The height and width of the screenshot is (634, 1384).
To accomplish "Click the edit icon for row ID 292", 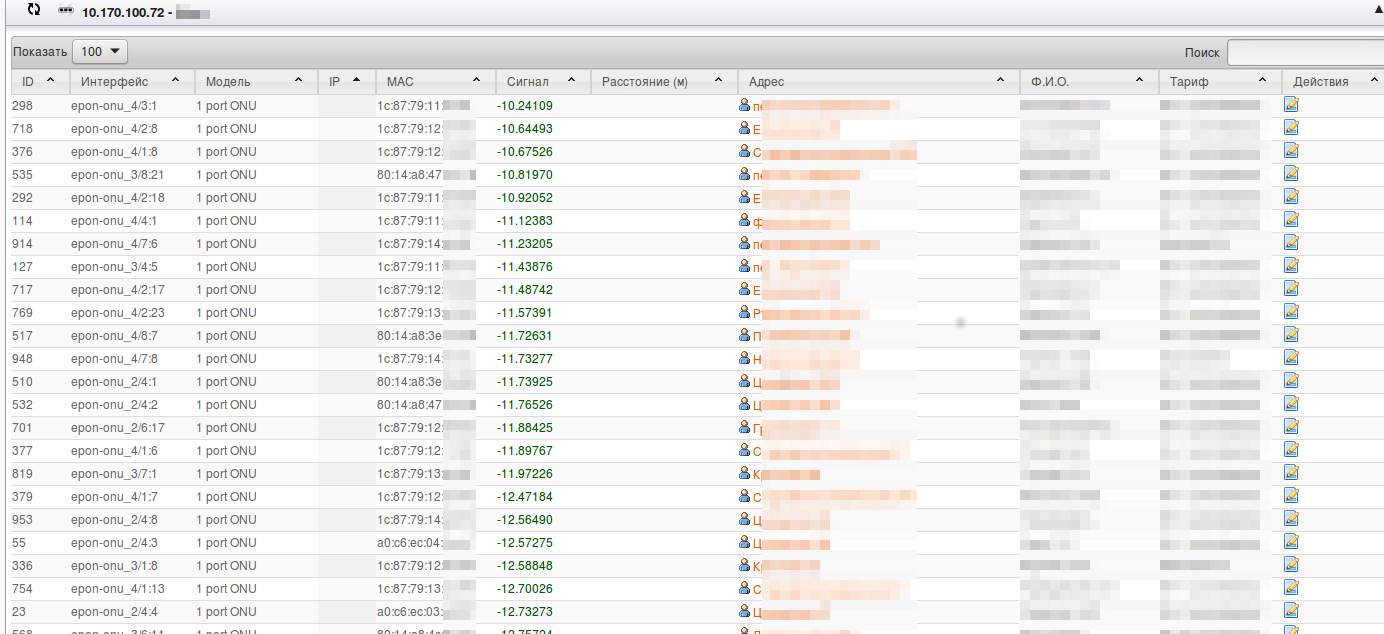I will 1291,196.
